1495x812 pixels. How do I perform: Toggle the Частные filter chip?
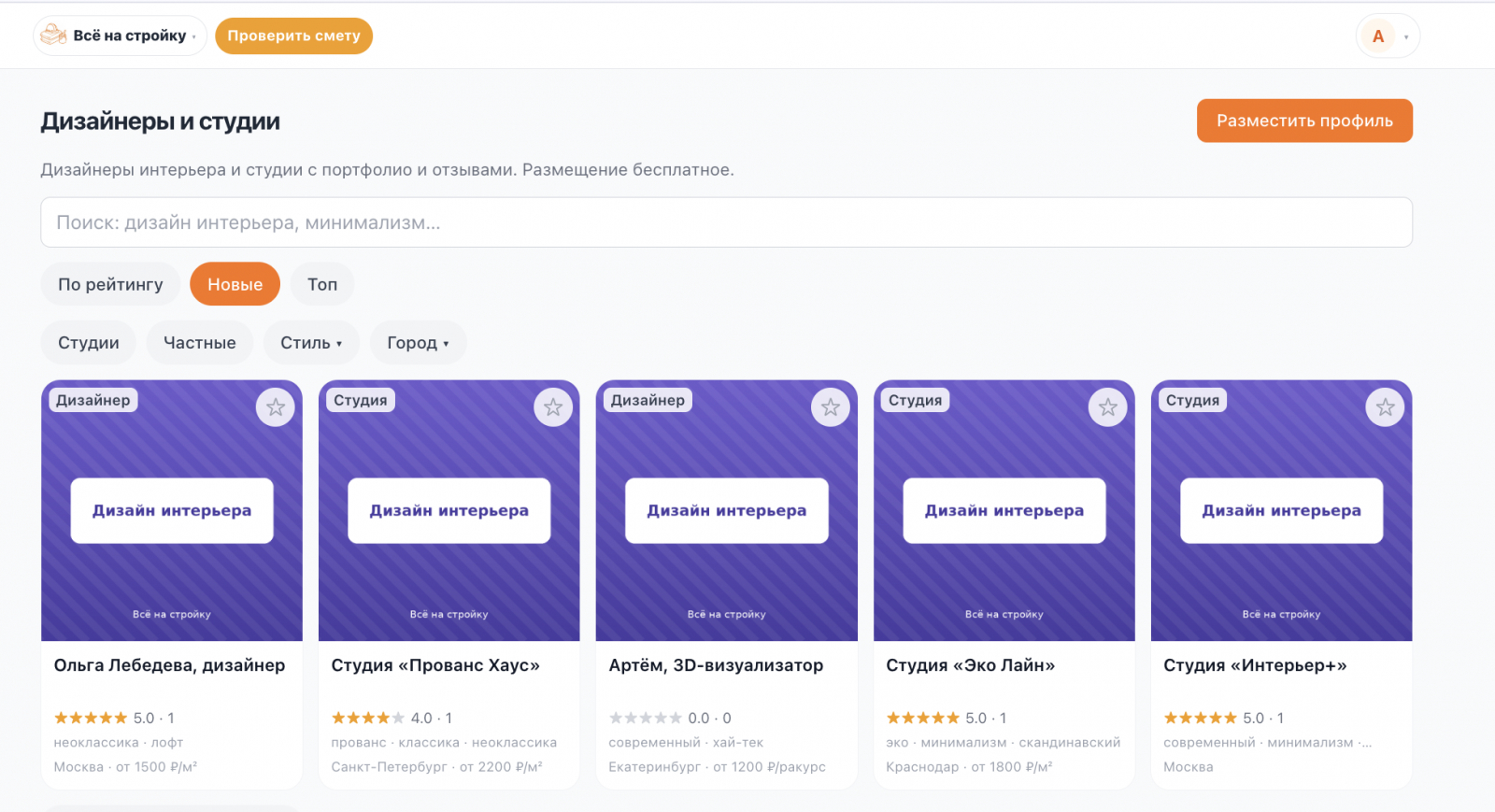click(x=200, y=343)
